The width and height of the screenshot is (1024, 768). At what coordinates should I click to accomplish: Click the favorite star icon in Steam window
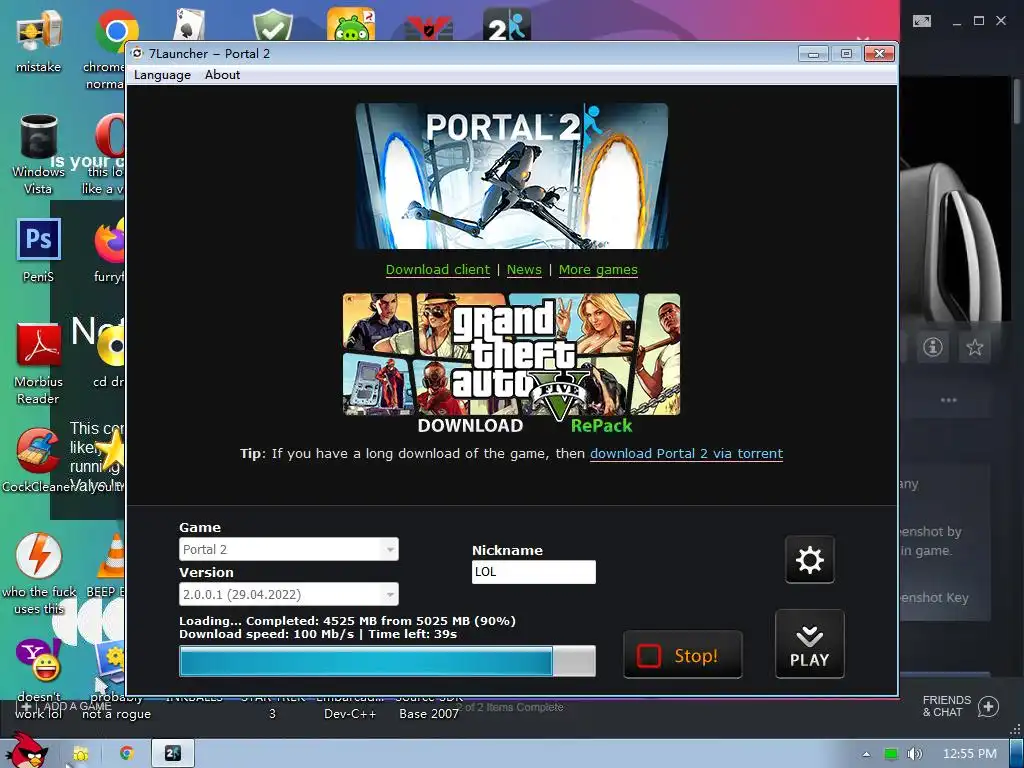pos(974,347)
